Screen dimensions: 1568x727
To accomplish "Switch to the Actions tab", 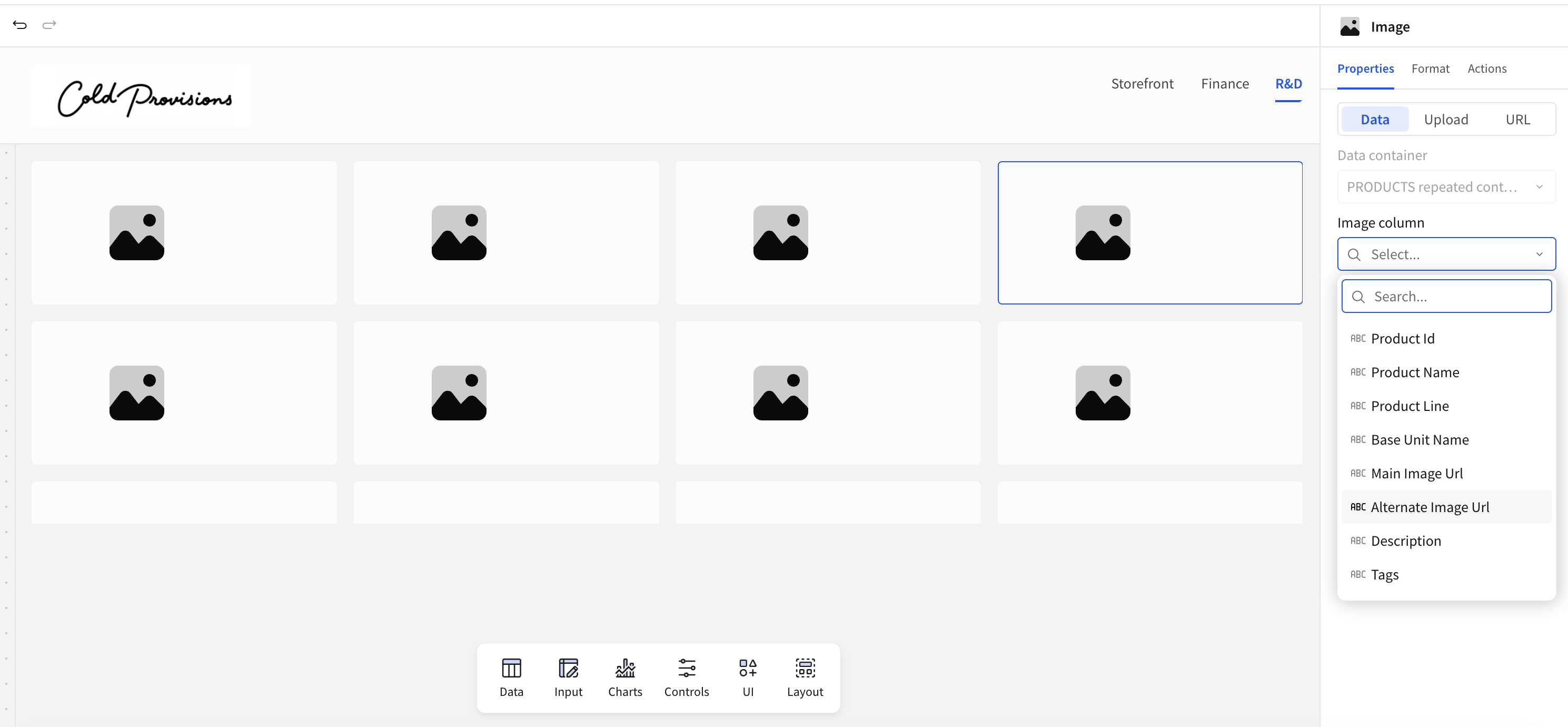I will click(1486, 69).
